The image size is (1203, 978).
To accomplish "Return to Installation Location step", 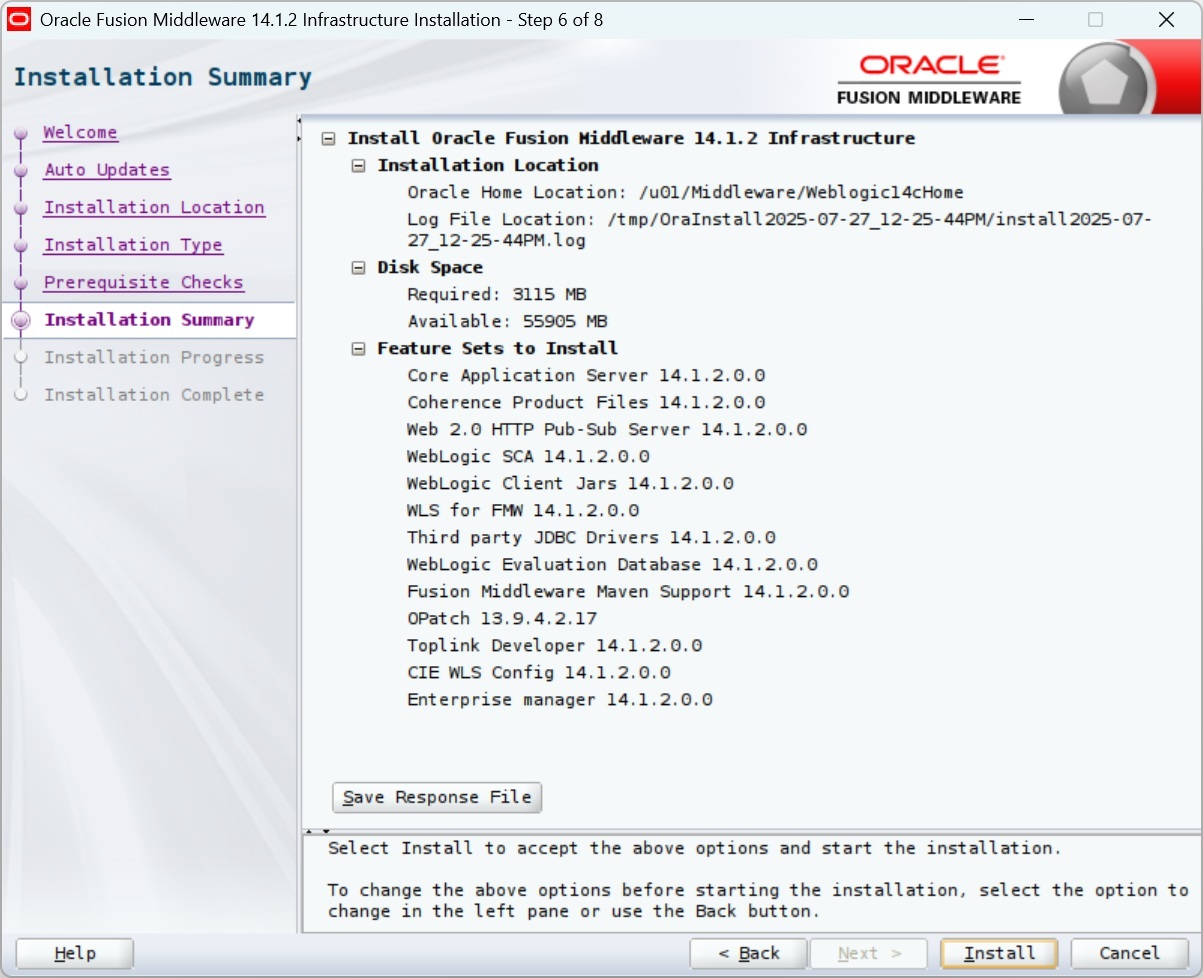I will [x=154, y=208].
